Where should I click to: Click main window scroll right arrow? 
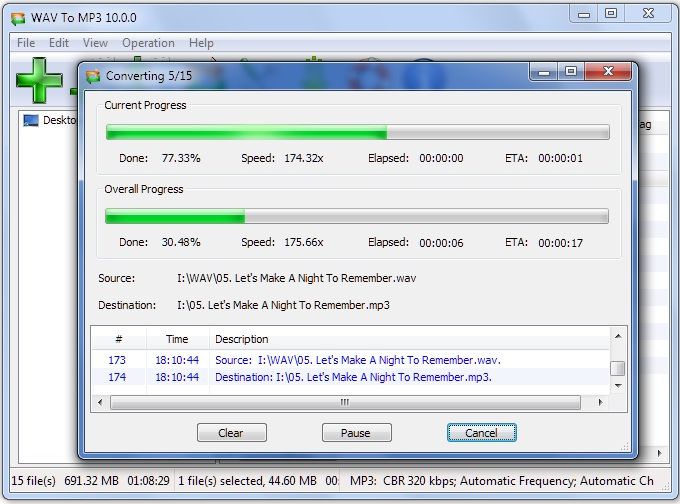660,453
